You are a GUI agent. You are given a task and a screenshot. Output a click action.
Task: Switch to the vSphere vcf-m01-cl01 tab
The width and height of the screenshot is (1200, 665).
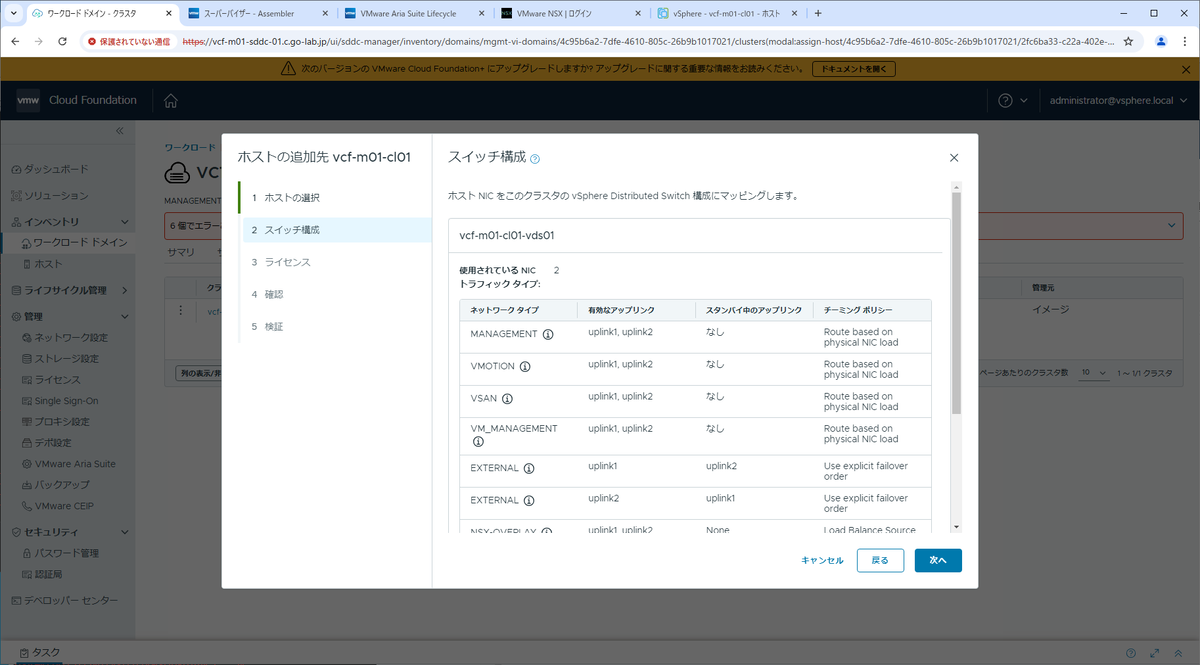coord(726,14)
